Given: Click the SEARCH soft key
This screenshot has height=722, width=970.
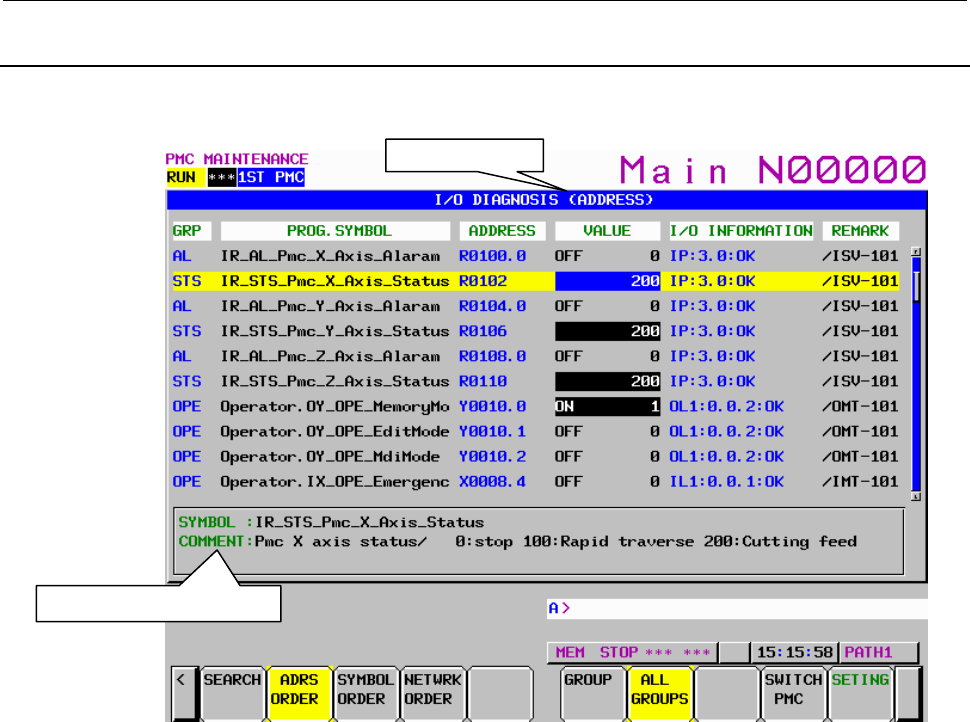Looking at the screenshot, I should point(233,693).
